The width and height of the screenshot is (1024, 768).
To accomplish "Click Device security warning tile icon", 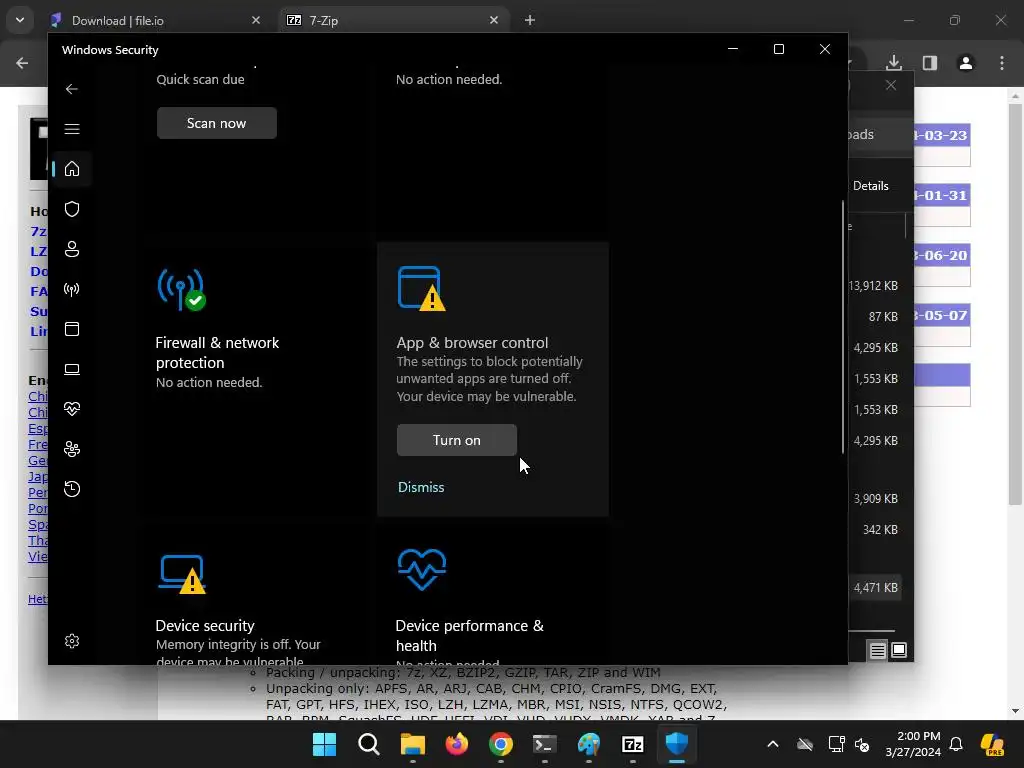I will click(x=183, y=574).
